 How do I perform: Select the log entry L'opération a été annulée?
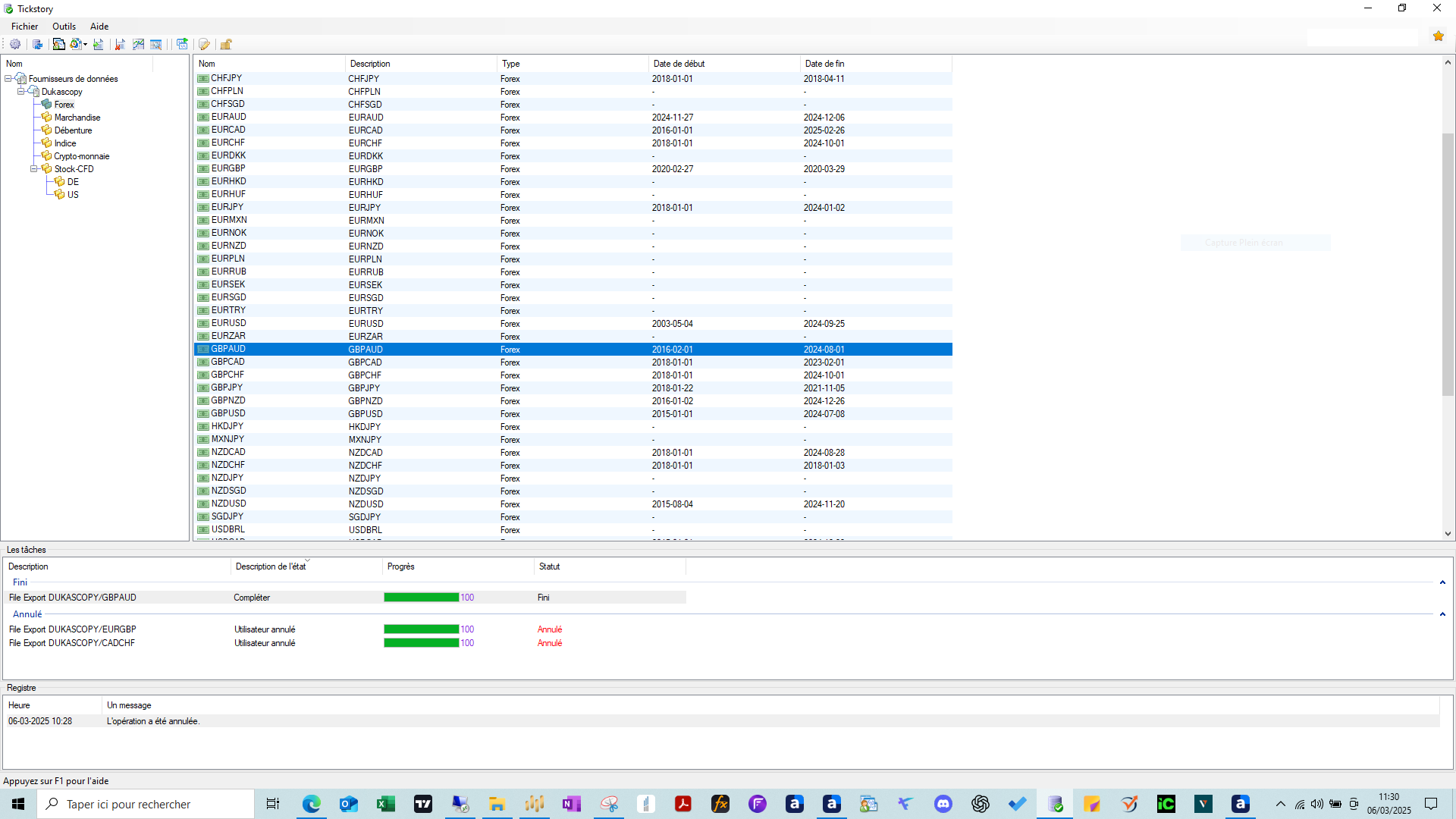[722, 721]
